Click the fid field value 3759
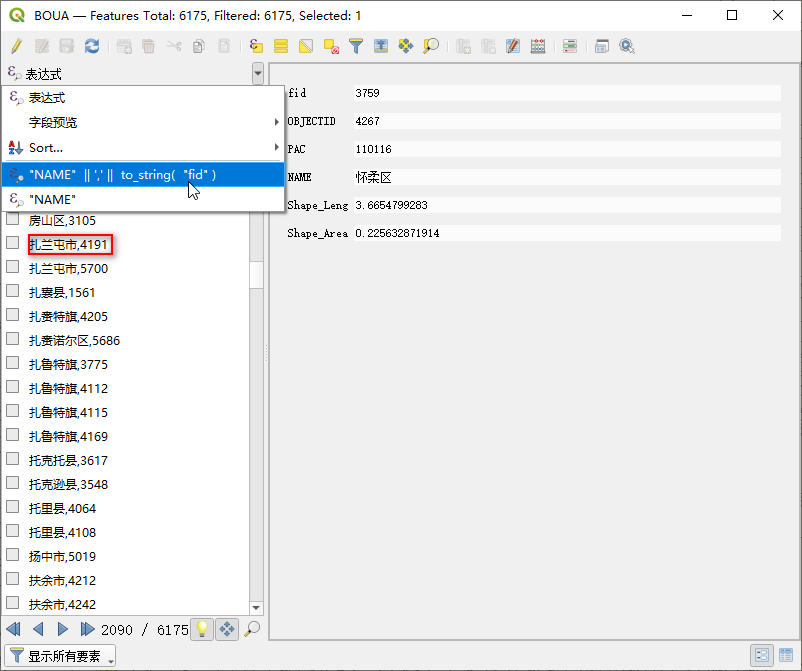The height and width of the screenshot is (671, 802). (x=567, y=93)
